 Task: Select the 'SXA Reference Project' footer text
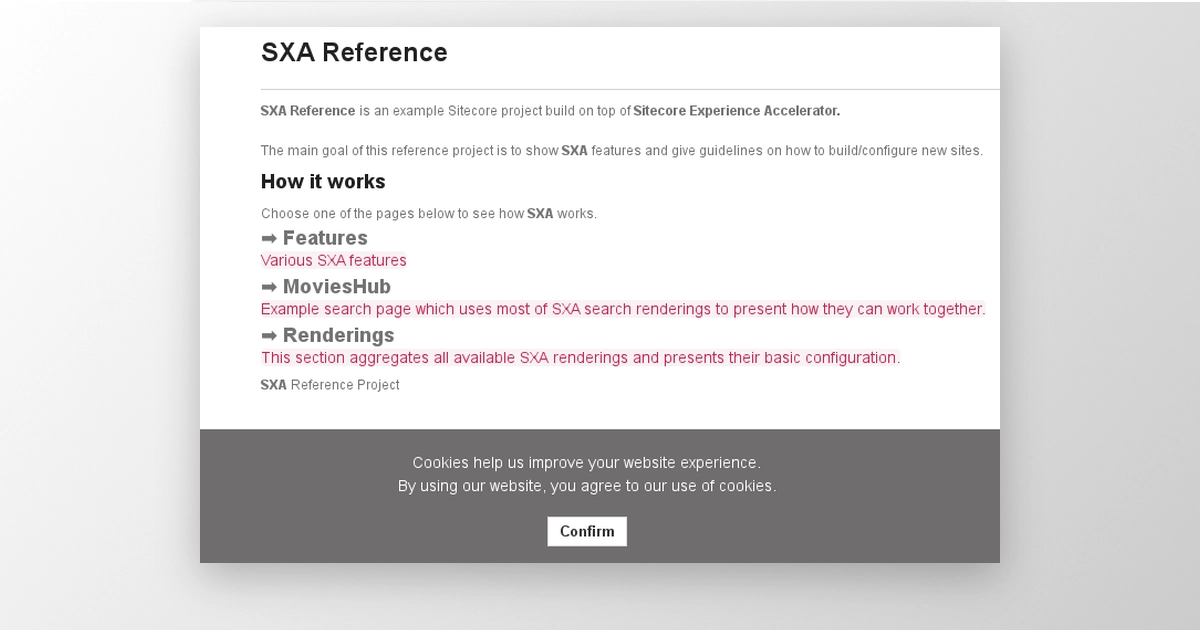click(330, 385)
